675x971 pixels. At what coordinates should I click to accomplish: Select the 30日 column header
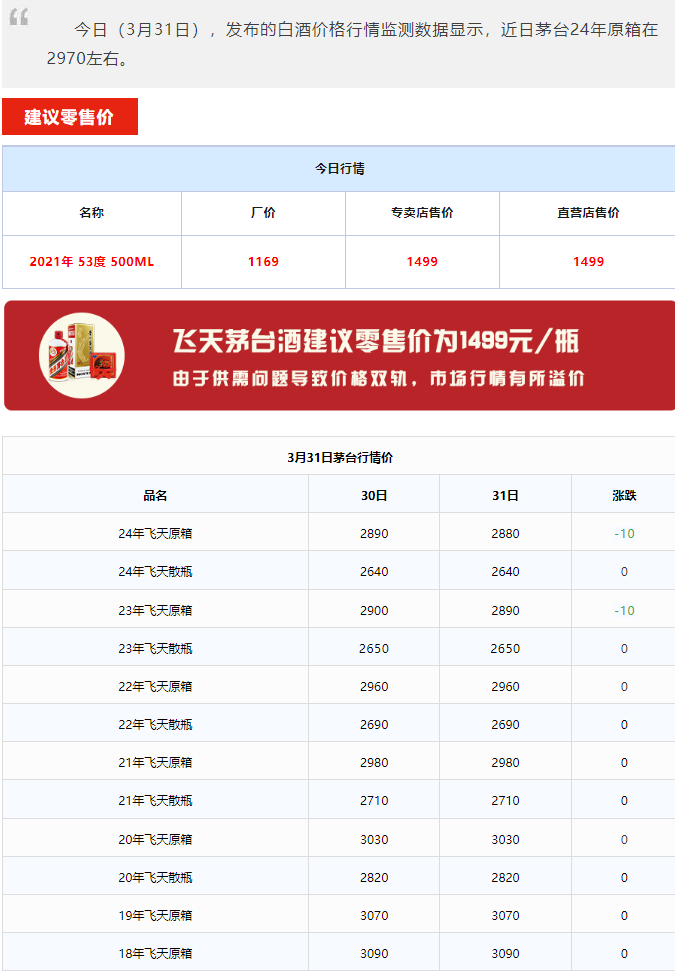click(x=374, y=495)
